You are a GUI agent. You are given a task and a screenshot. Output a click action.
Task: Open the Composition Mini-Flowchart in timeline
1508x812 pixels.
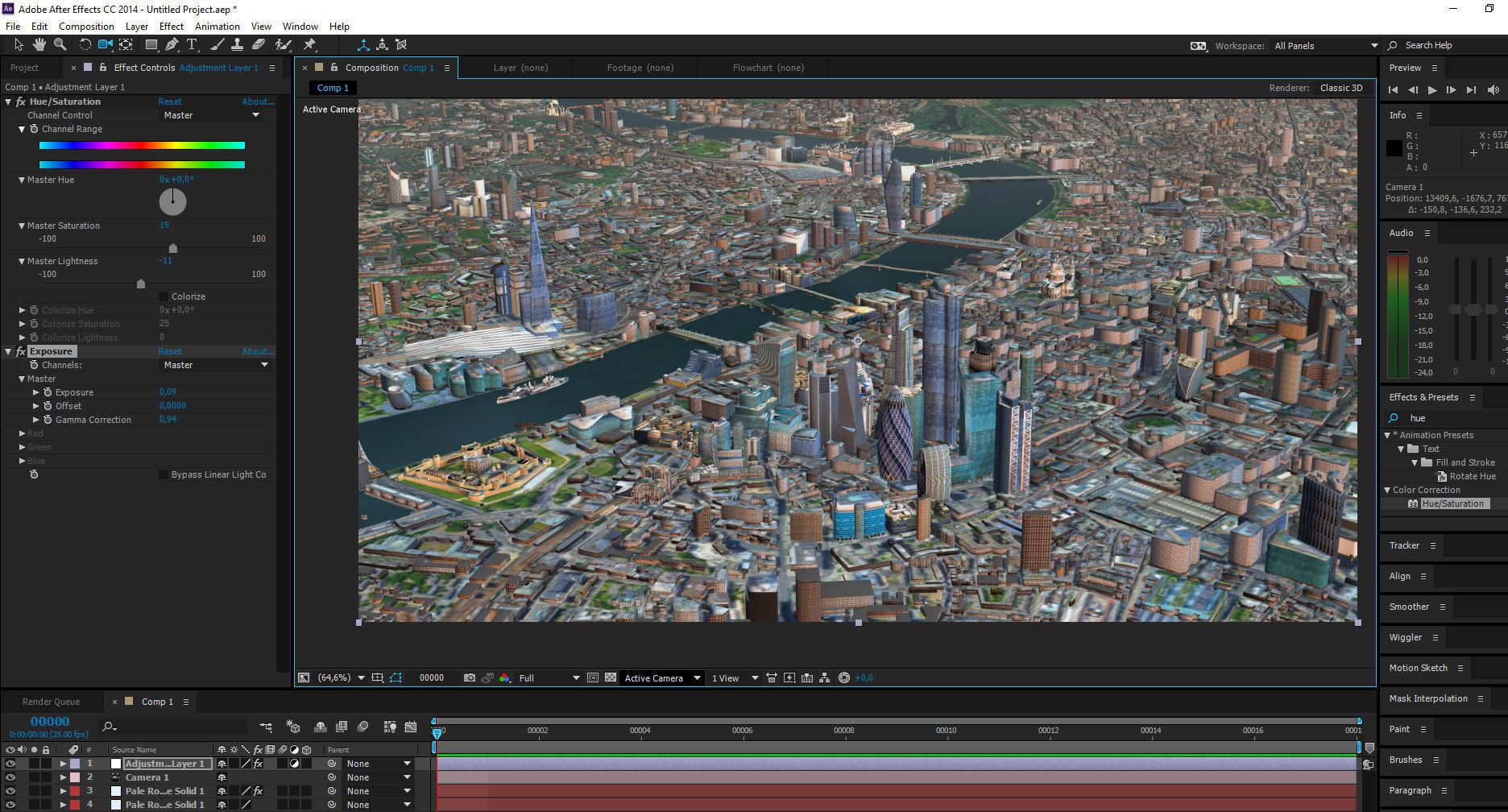tap(266, 727)
